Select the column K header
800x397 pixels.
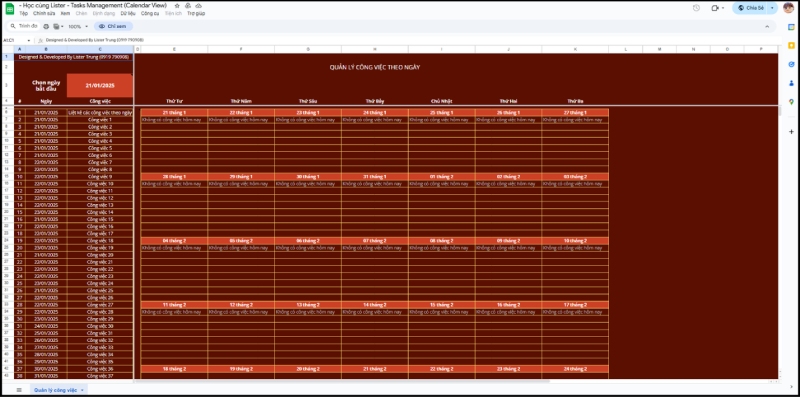(x=575, y=49)
